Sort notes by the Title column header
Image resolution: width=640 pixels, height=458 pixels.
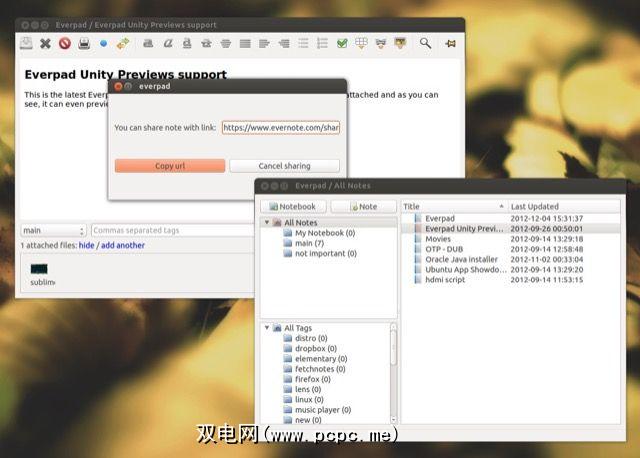(453, 207)
